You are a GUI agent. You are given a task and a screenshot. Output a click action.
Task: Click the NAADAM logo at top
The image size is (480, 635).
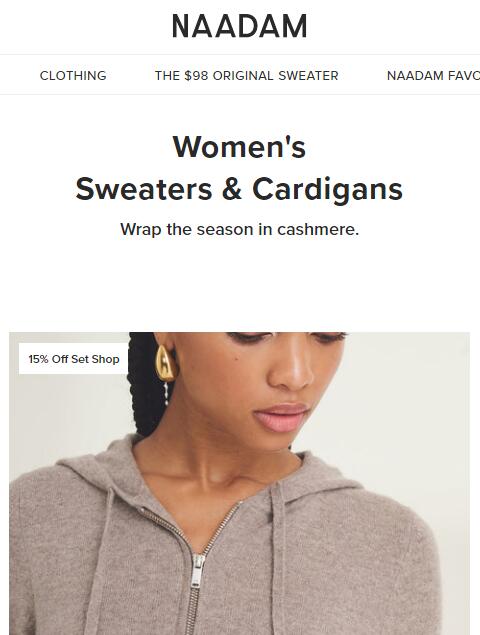click(239, 27)
